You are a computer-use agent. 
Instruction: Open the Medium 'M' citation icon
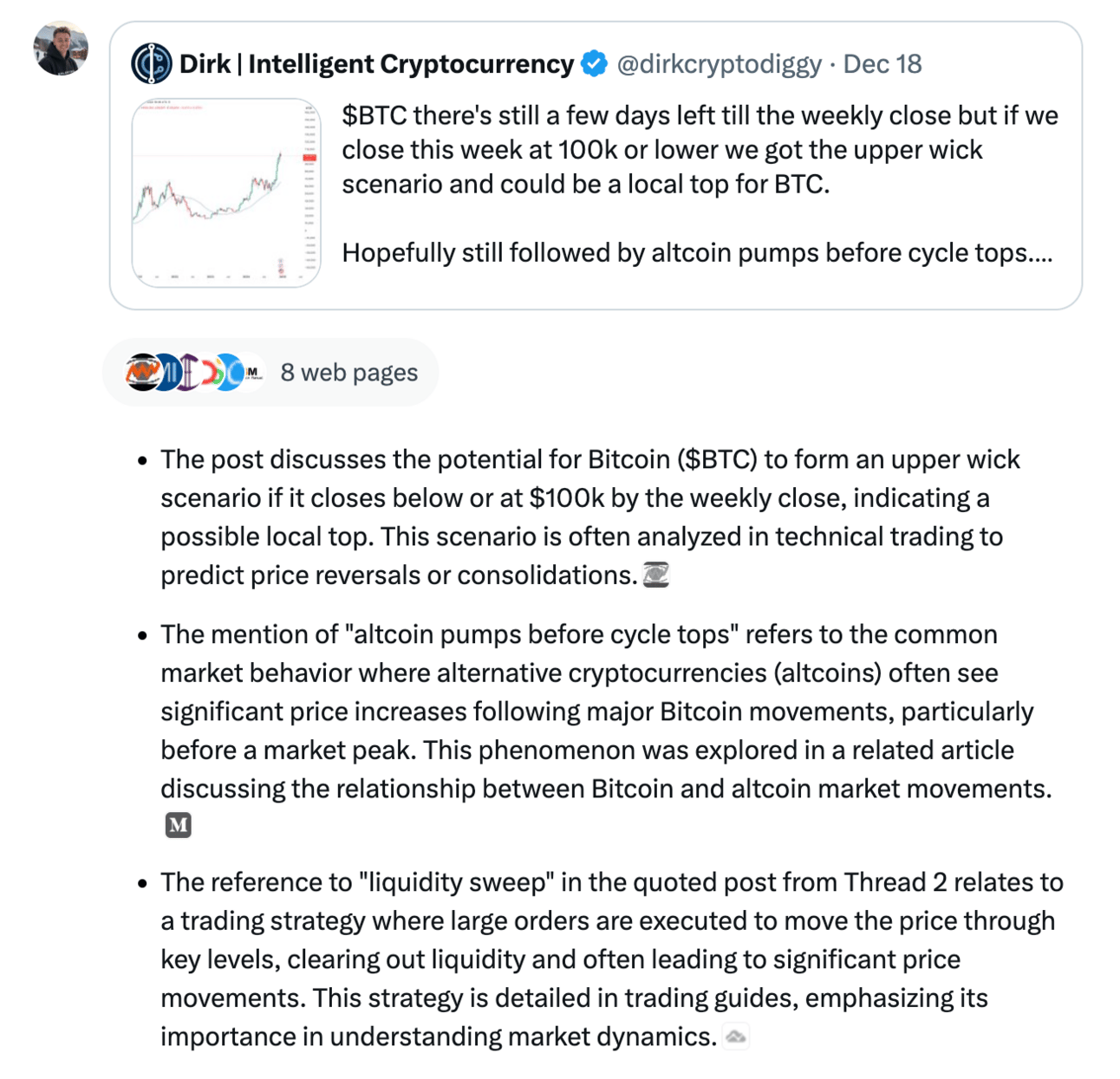[x=178, y=825]
